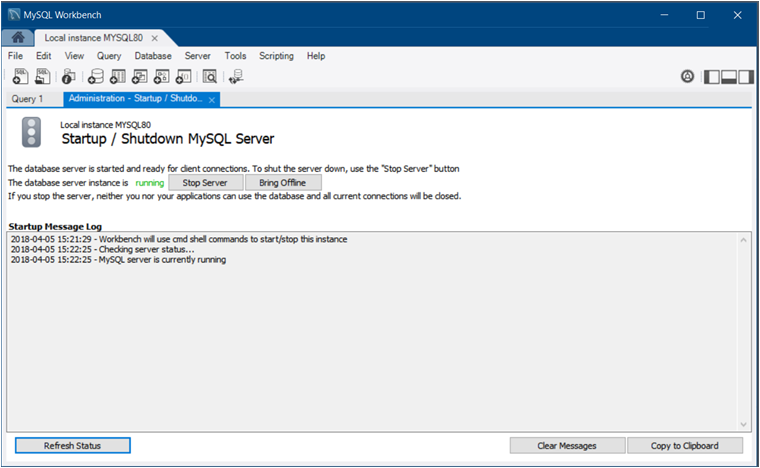Click Copy to Clipboard button

point(685,446)
